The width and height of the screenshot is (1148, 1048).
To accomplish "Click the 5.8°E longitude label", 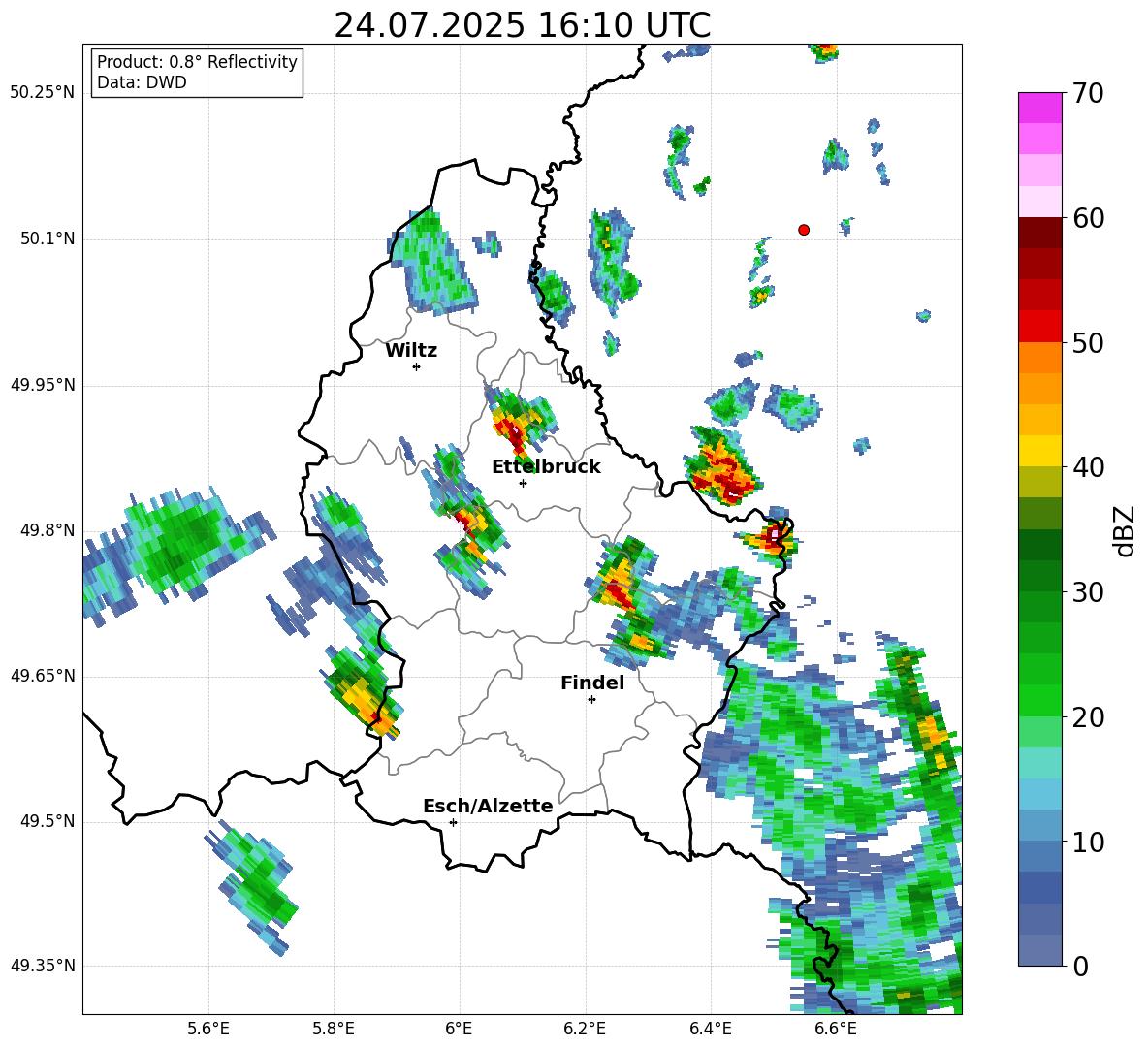I will click(x=334, y=1029).
